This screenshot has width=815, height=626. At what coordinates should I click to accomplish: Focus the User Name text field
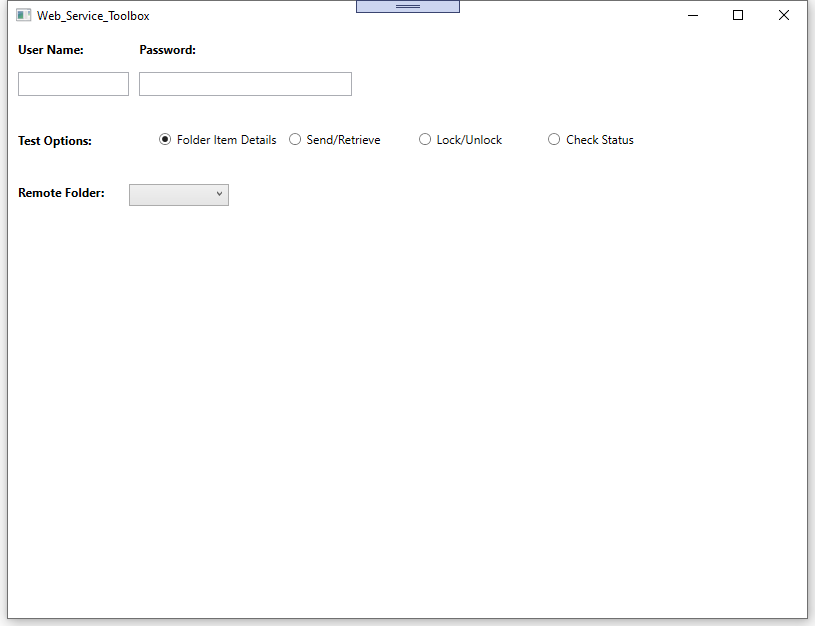click(73, 84)
